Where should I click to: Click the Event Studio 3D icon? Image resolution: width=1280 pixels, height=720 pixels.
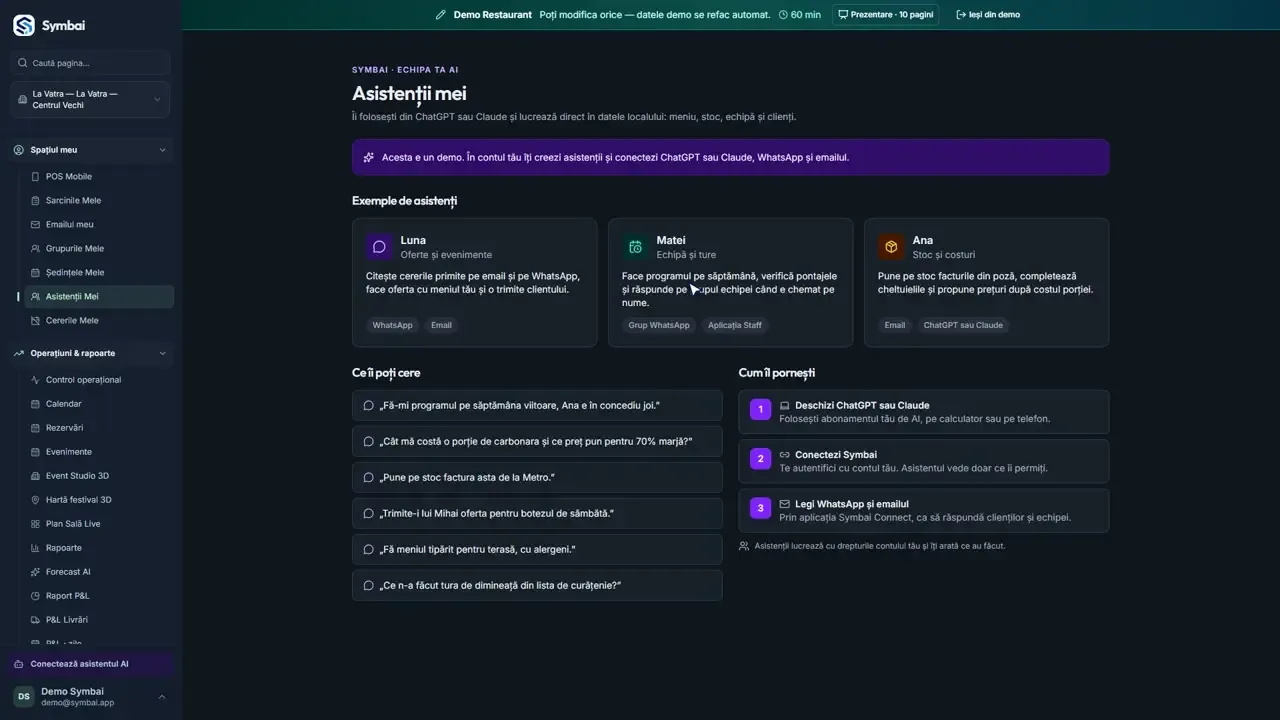pyautogui.click(x=36, y=476)
